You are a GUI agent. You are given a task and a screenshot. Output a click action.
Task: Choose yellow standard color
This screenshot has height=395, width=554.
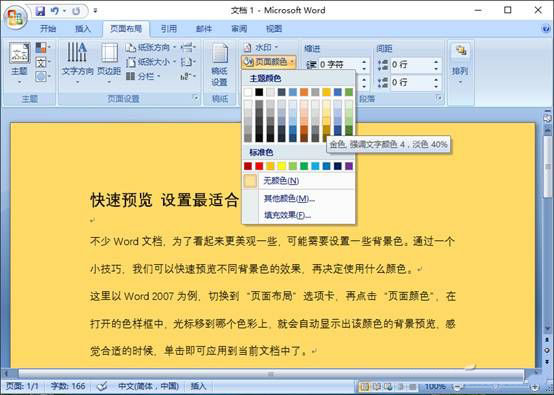(x=282, y=166)
